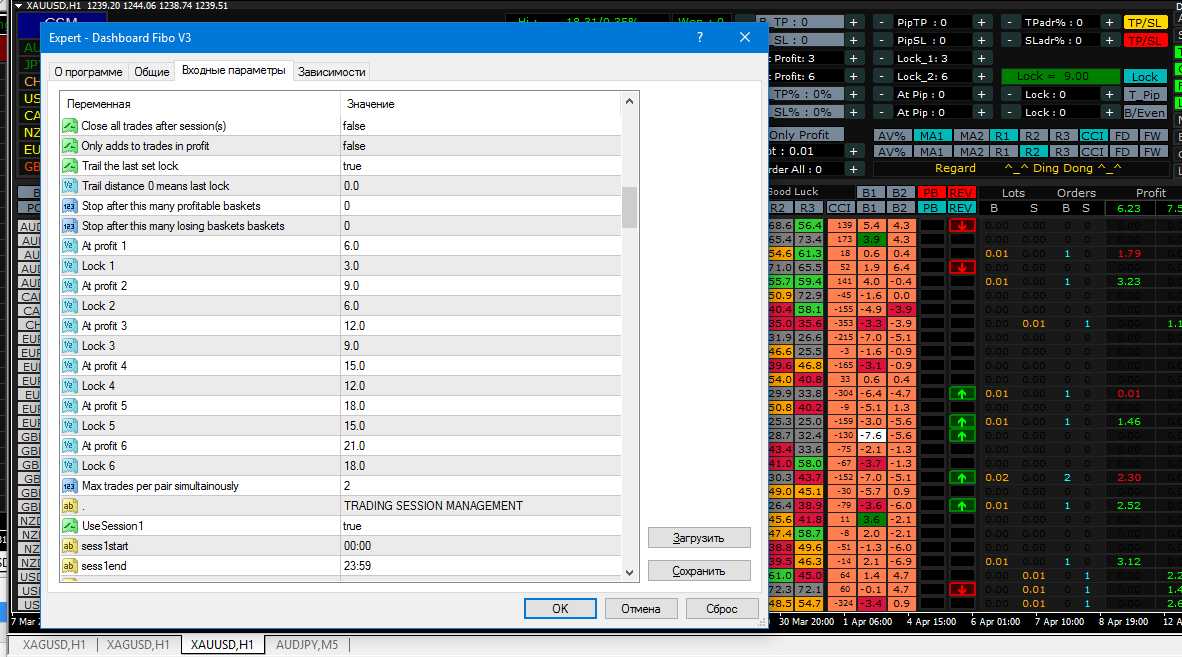Click the icon beside 'At profit 5'
Screen dimensions: 1182x657
coord(69,405)
